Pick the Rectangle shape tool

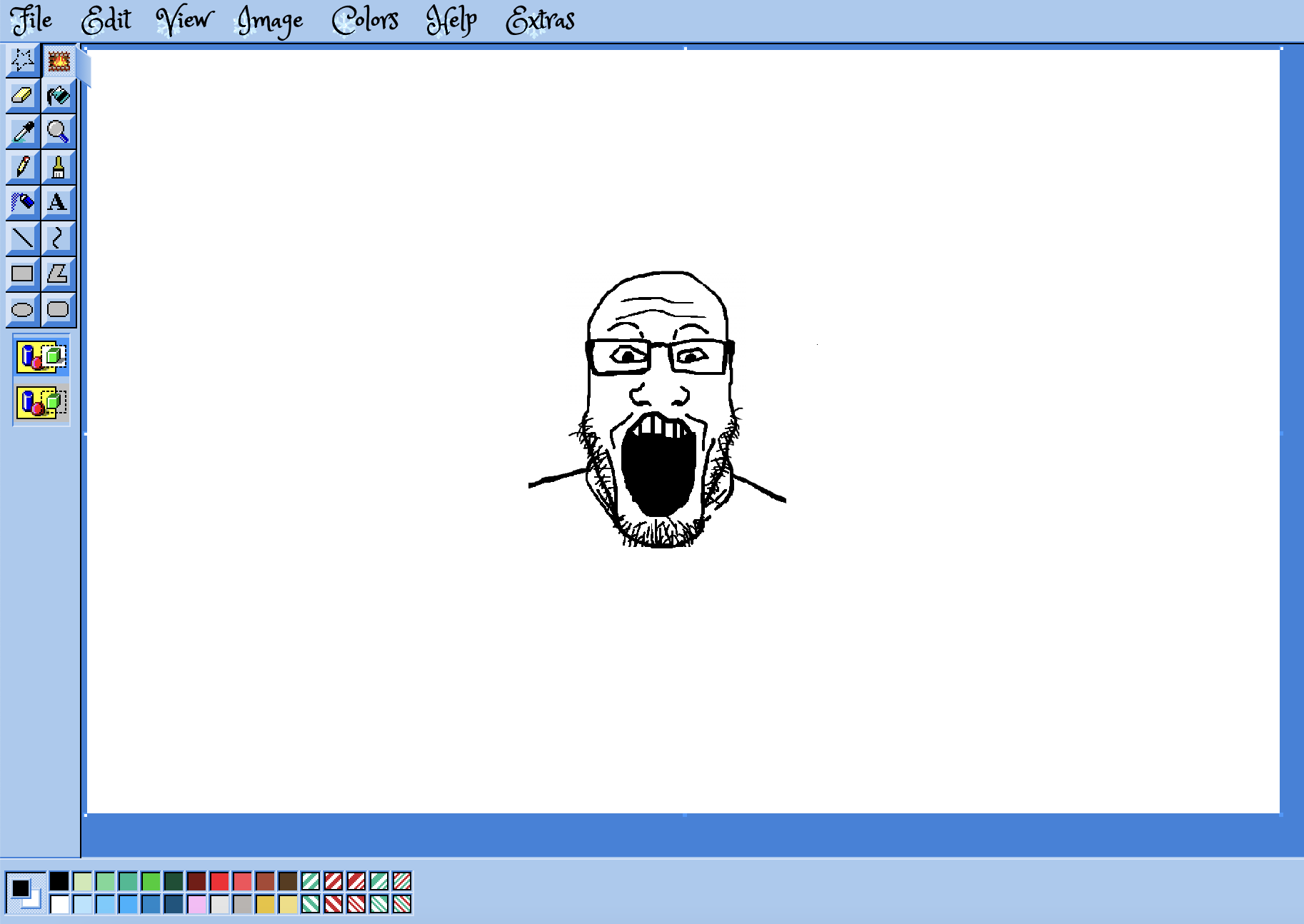click(23, 274)
